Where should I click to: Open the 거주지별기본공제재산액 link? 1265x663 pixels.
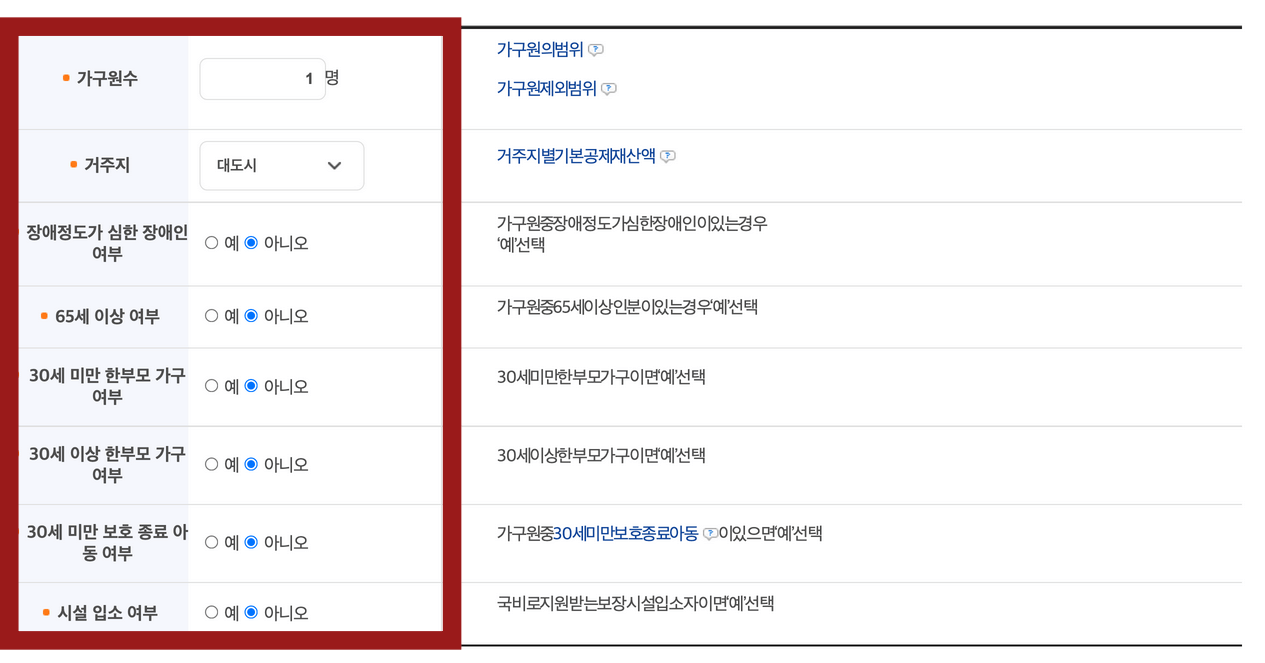(576, 156)
